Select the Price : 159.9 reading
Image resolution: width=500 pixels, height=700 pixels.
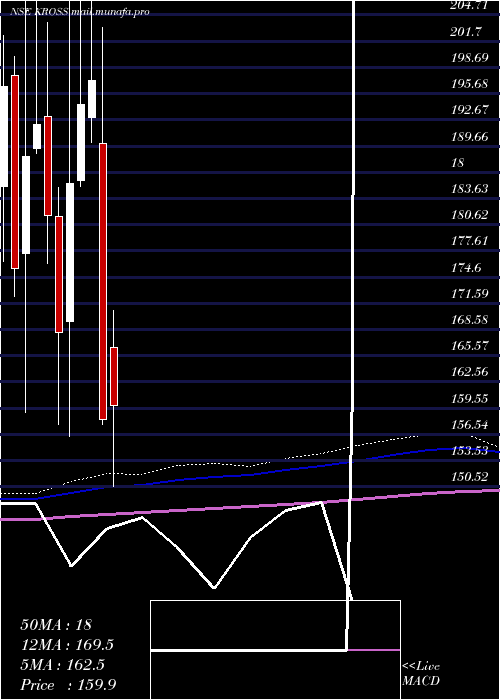tap(69, 685)
